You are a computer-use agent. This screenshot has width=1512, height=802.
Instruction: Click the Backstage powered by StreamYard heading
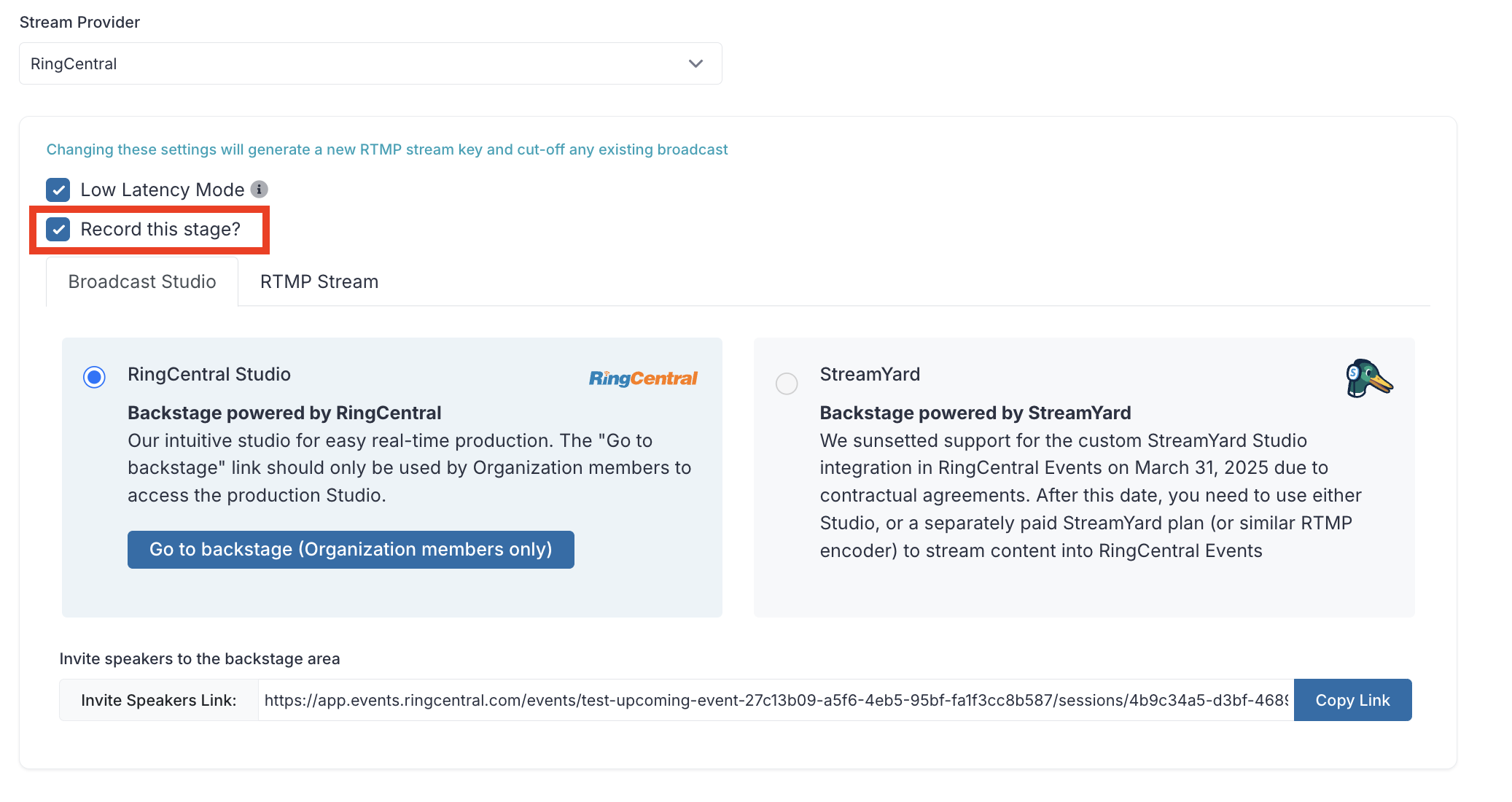click(975, 413)
